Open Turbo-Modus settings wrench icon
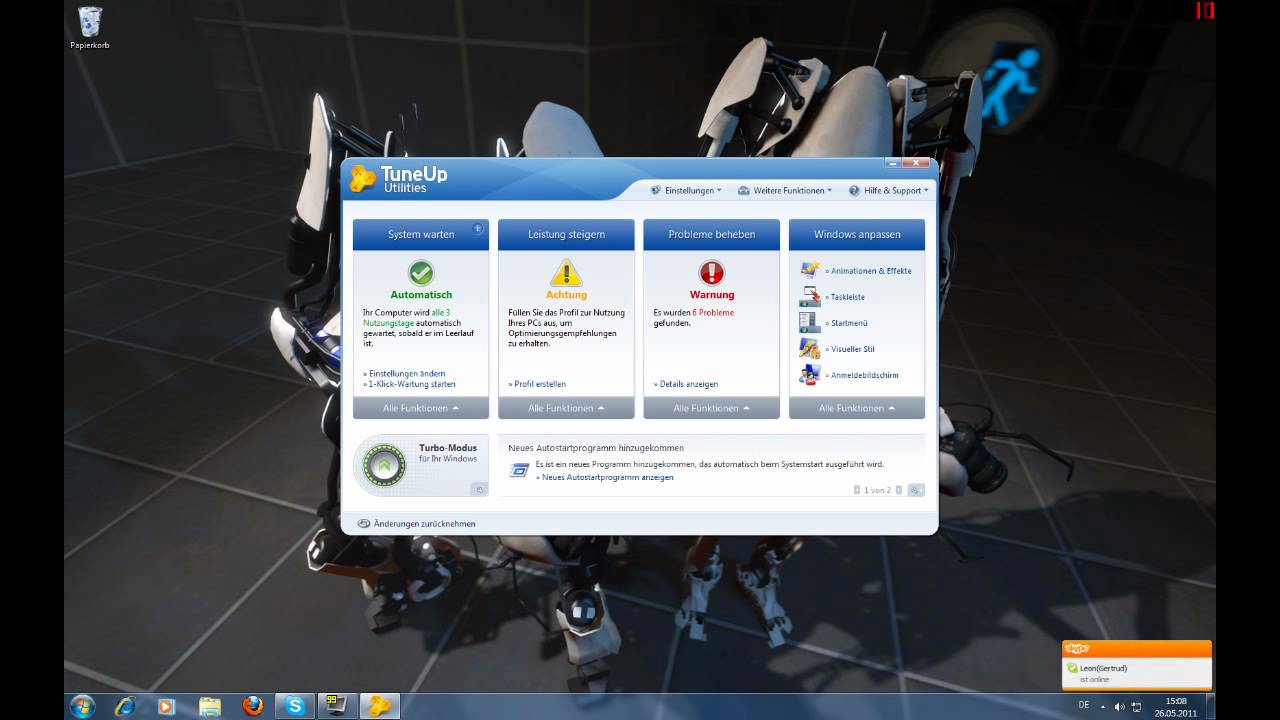Image resolution: width=1280 pixels, height=720 pixels. click(479, 489)
